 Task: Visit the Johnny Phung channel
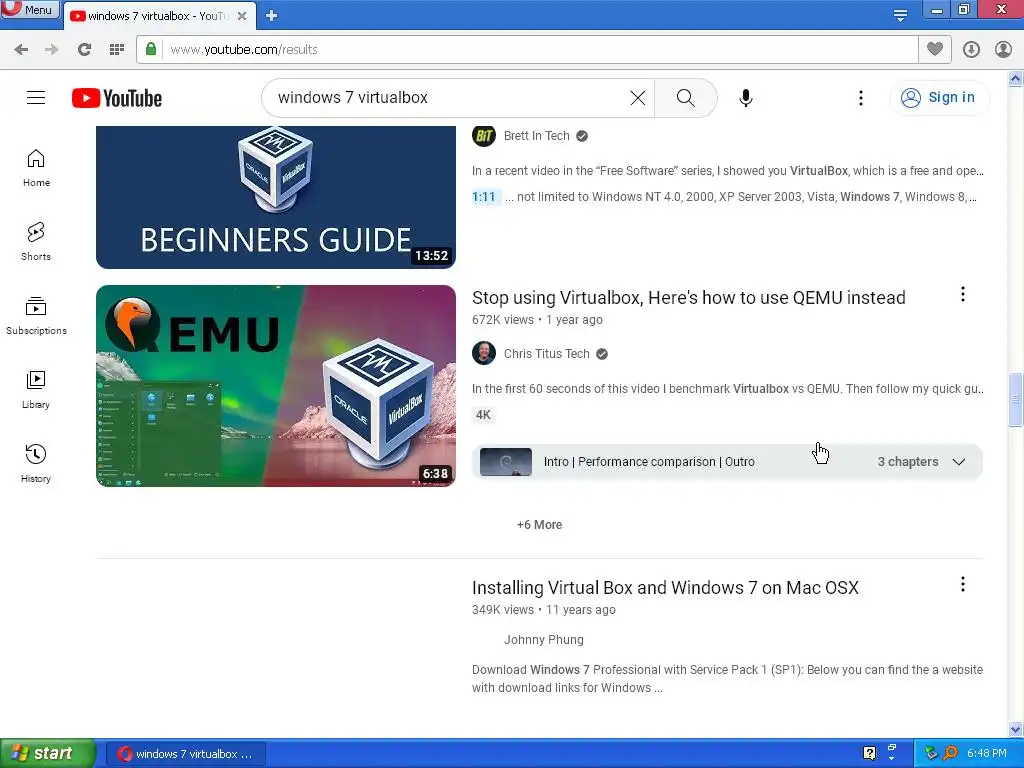pyautogui.click(x=543, y=640)
